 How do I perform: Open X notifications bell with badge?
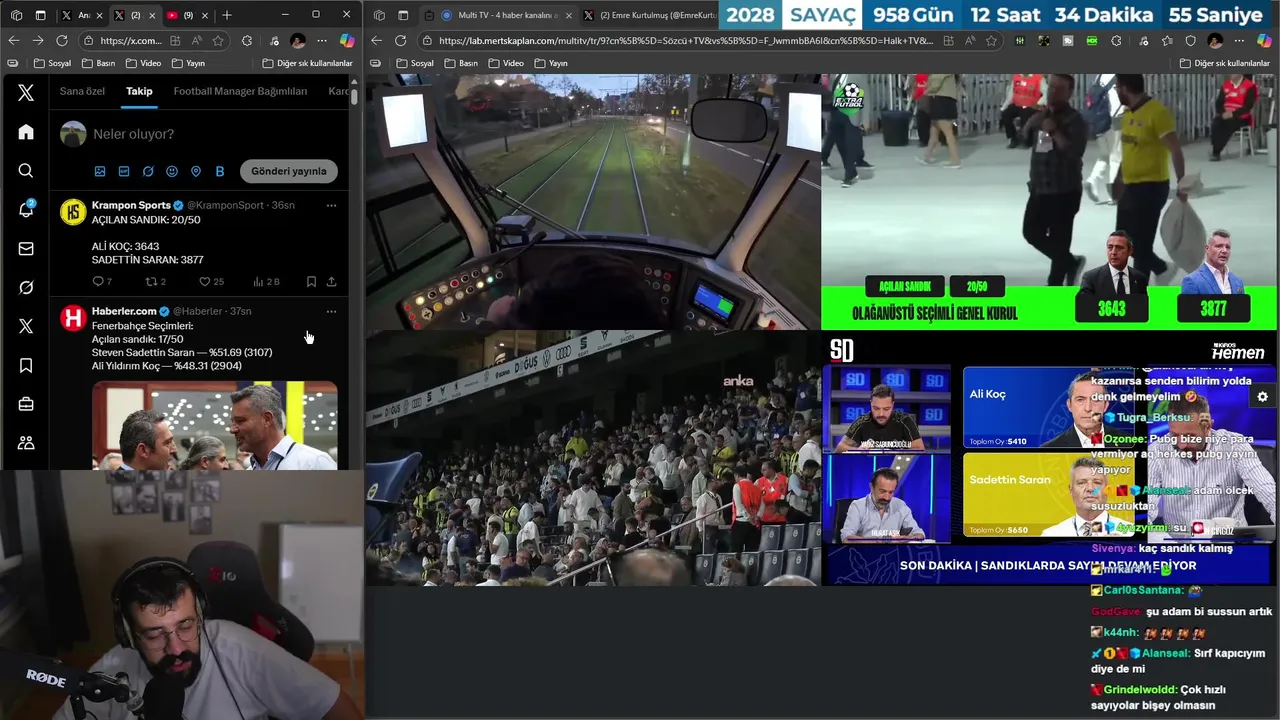26,209
